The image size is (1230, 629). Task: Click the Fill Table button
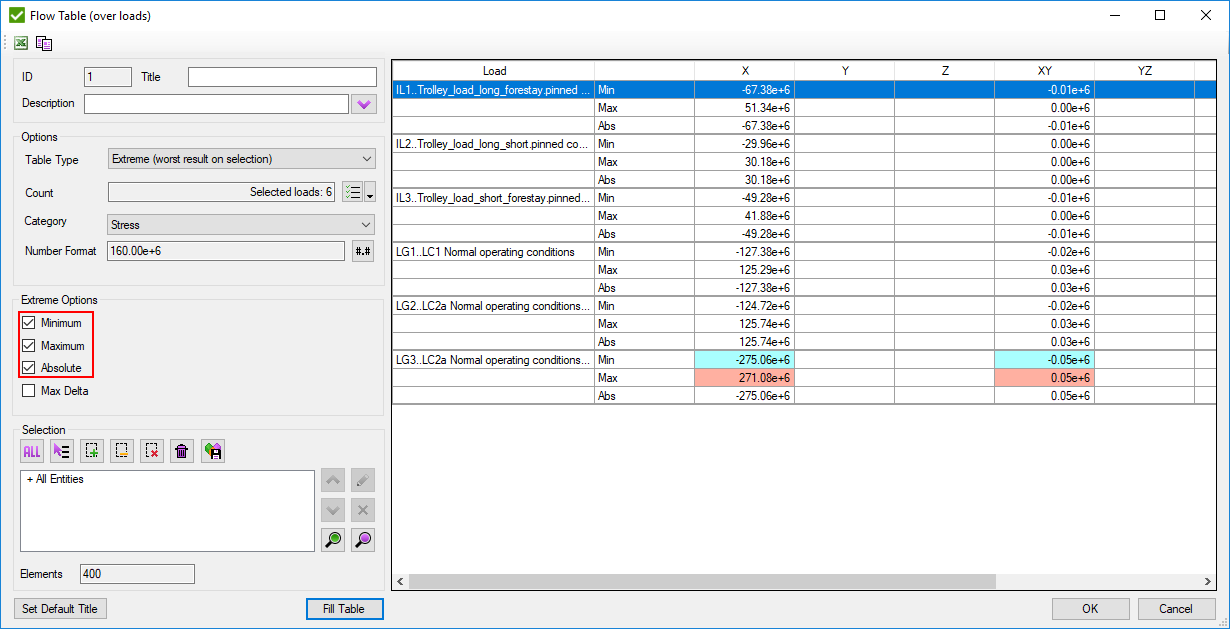point(345,609)
